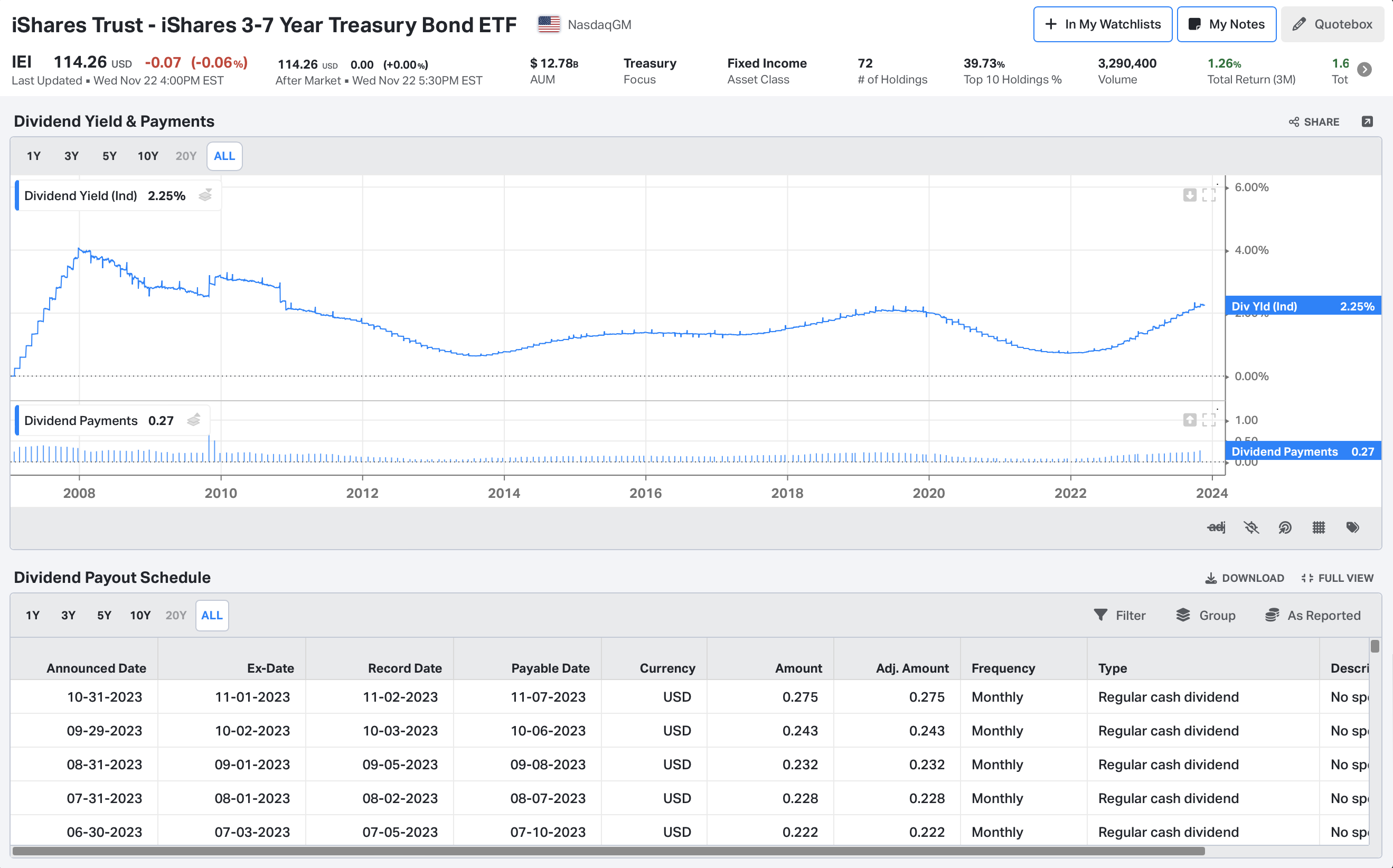Share the Dividend Yield & Payments chart
The width and height of the screenshot is (1393, 868).
[1314, 122]
